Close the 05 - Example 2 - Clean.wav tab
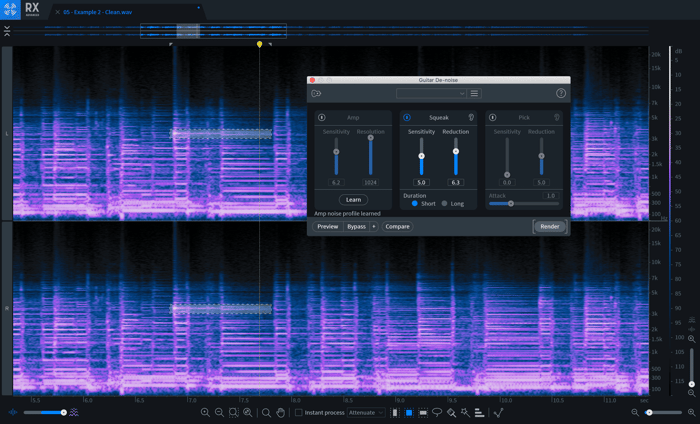Viewport: 700px width, 424px height. [58, 12]
